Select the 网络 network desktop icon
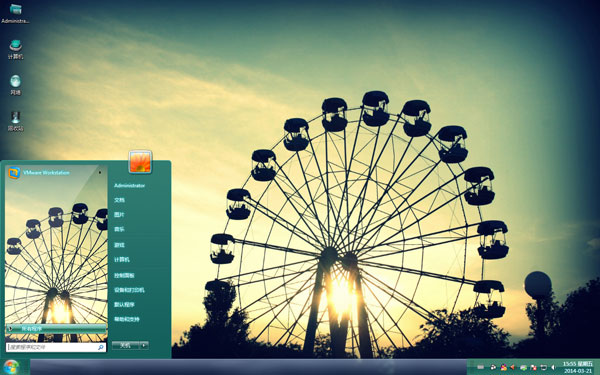600x375 pixels. (x=15, y=85)
